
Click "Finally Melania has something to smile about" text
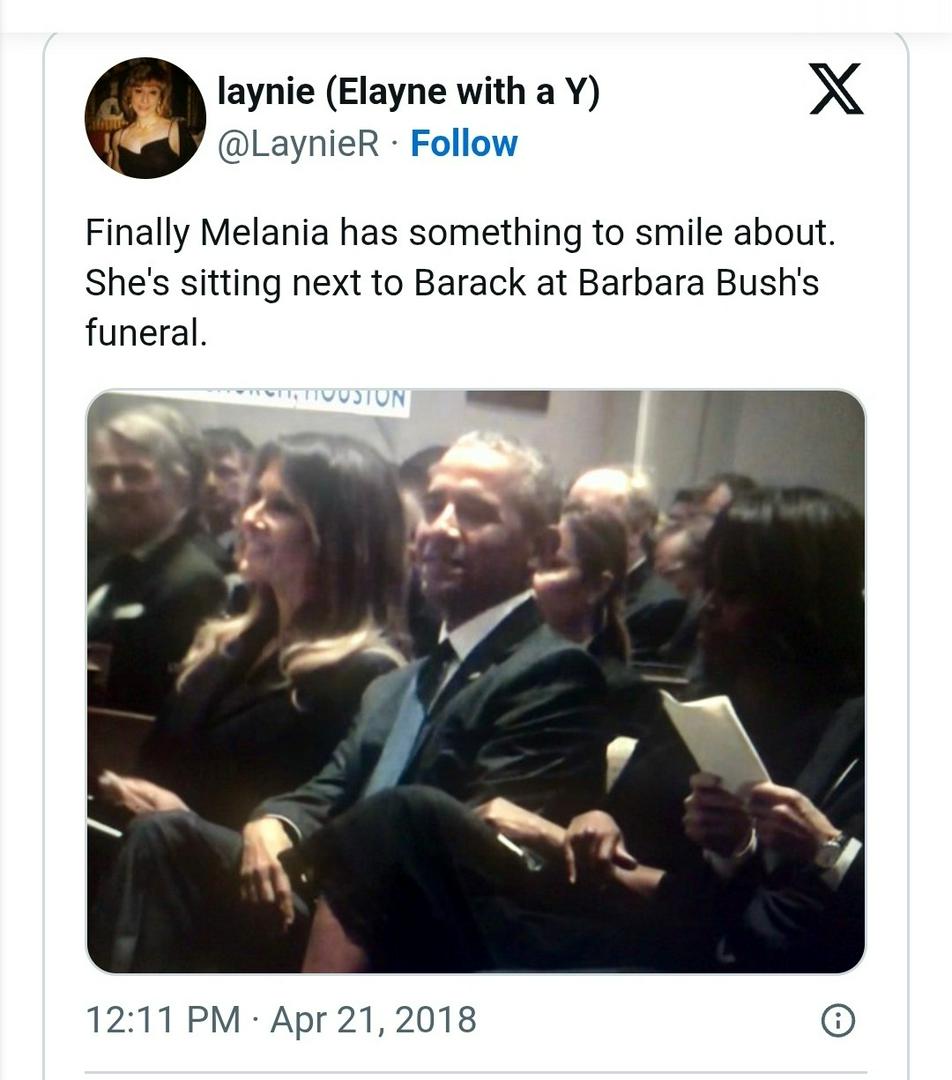(x=459, y=233)
